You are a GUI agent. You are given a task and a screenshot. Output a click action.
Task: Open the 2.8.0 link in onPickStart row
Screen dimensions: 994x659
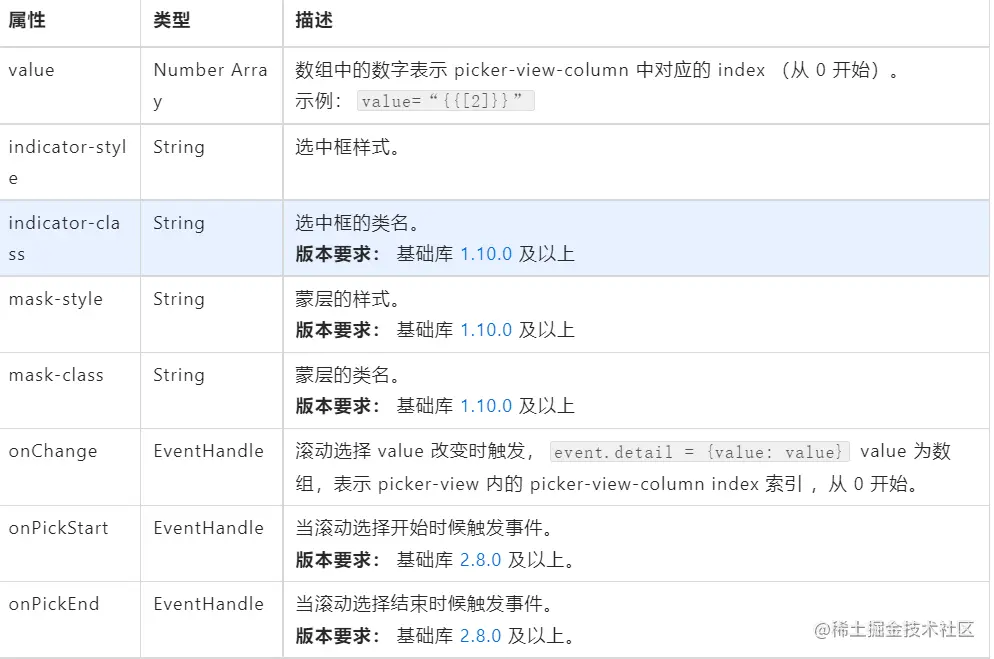[x=480, y=560]
